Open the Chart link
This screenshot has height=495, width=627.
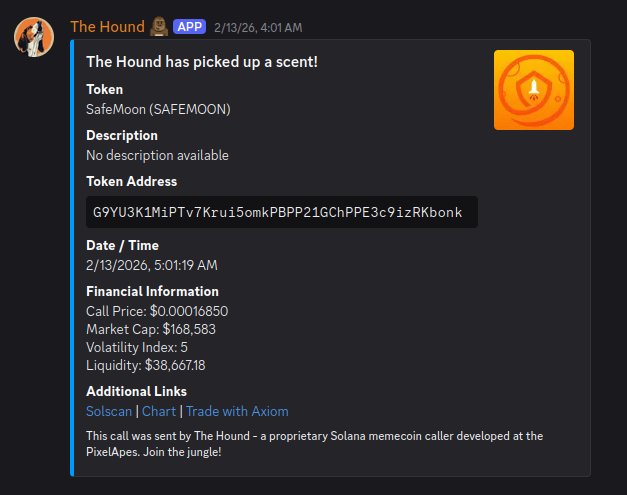click(158, 411)
